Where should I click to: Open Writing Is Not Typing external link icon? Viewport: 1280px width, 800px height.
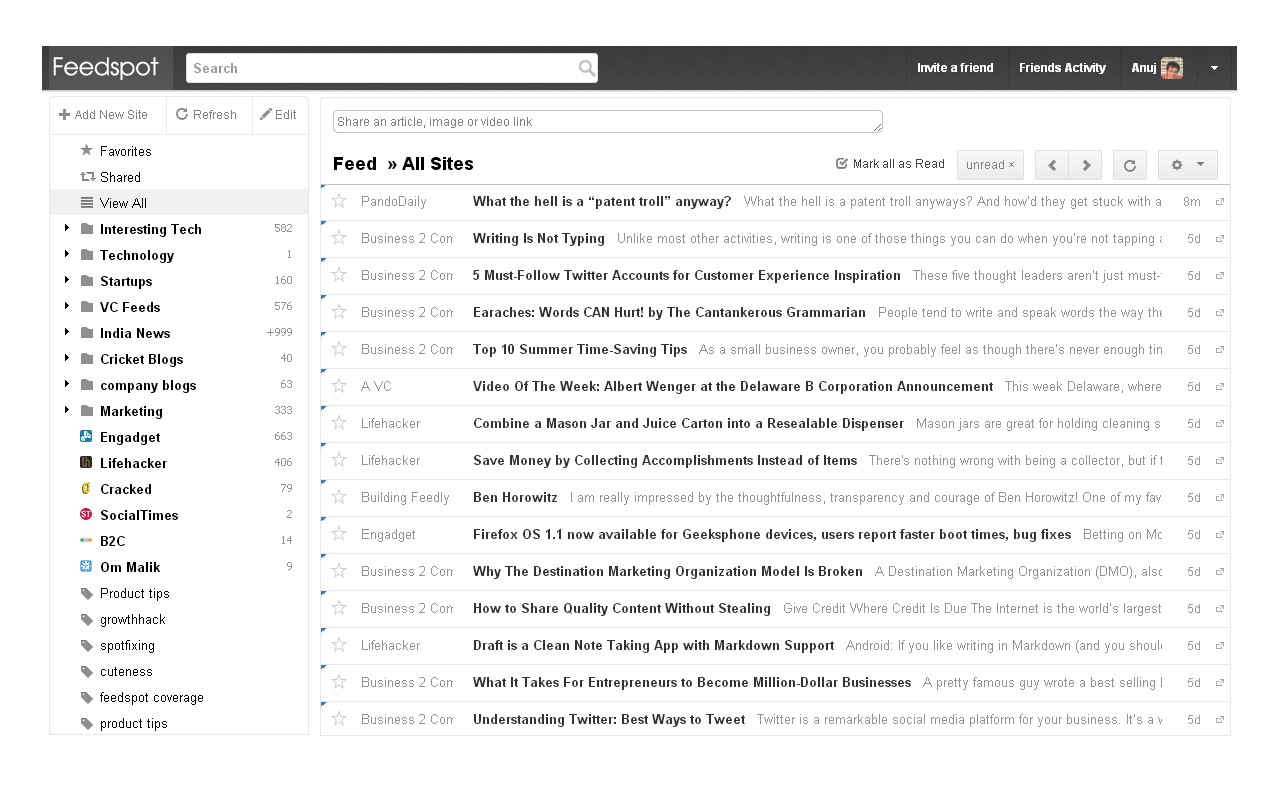click(1220, 239)
